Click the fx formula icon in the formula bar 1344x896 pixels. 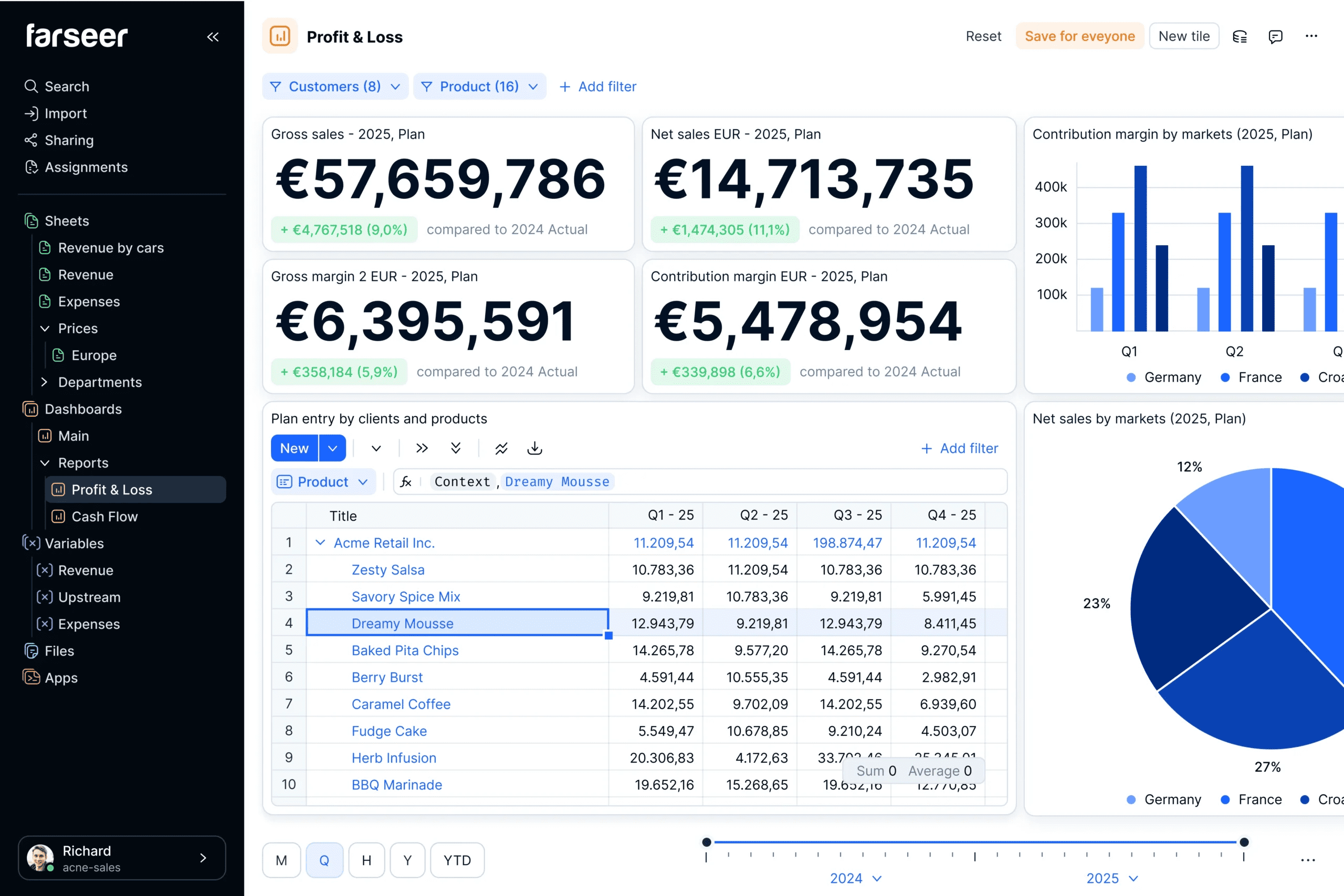pyautogui.click(x=406, y=482)
